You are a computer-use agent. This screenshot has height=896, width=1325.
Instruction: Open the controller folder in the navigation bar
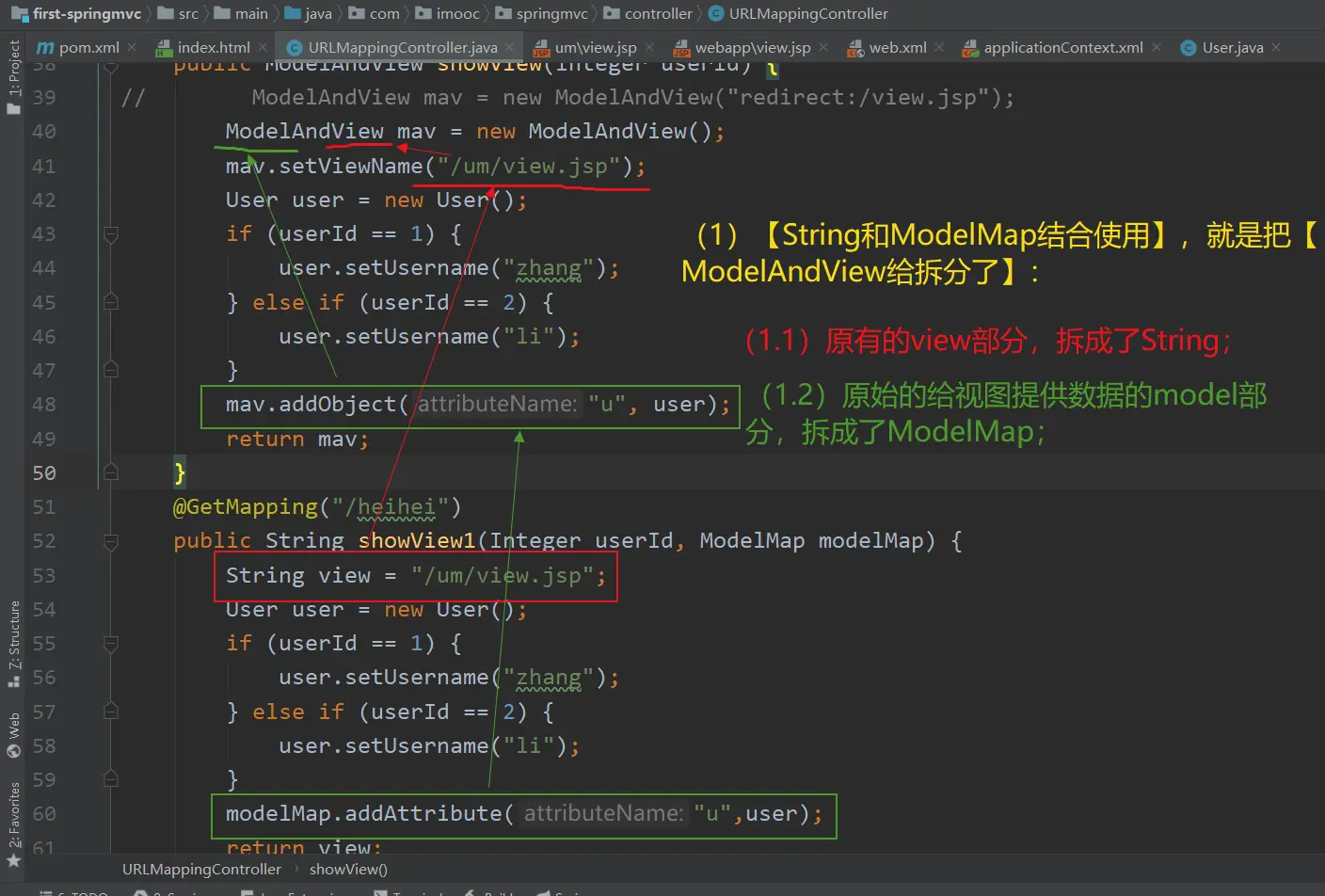click(658, 14)
